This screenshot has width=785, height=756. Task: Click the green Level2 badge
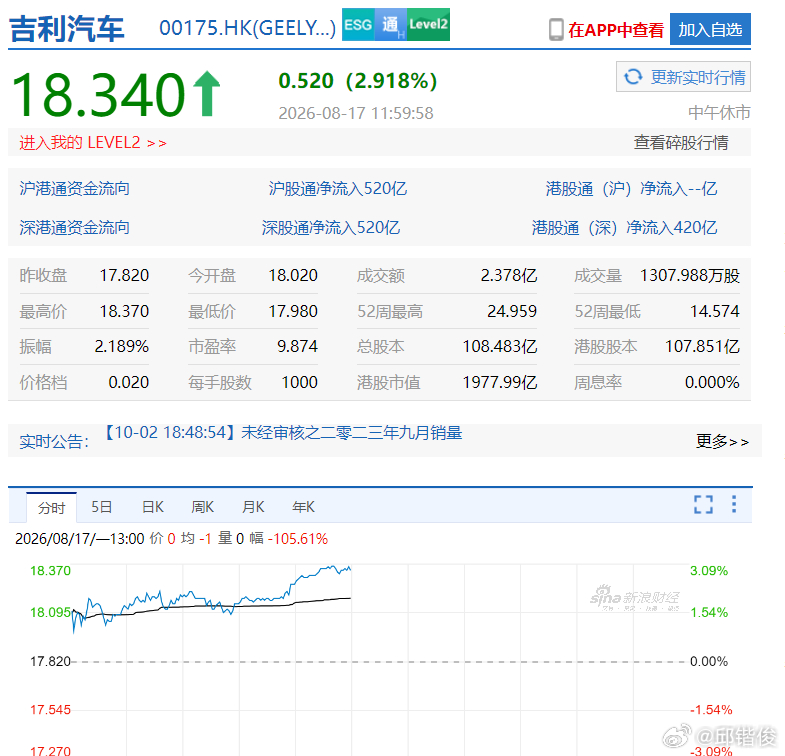point(428,25)
